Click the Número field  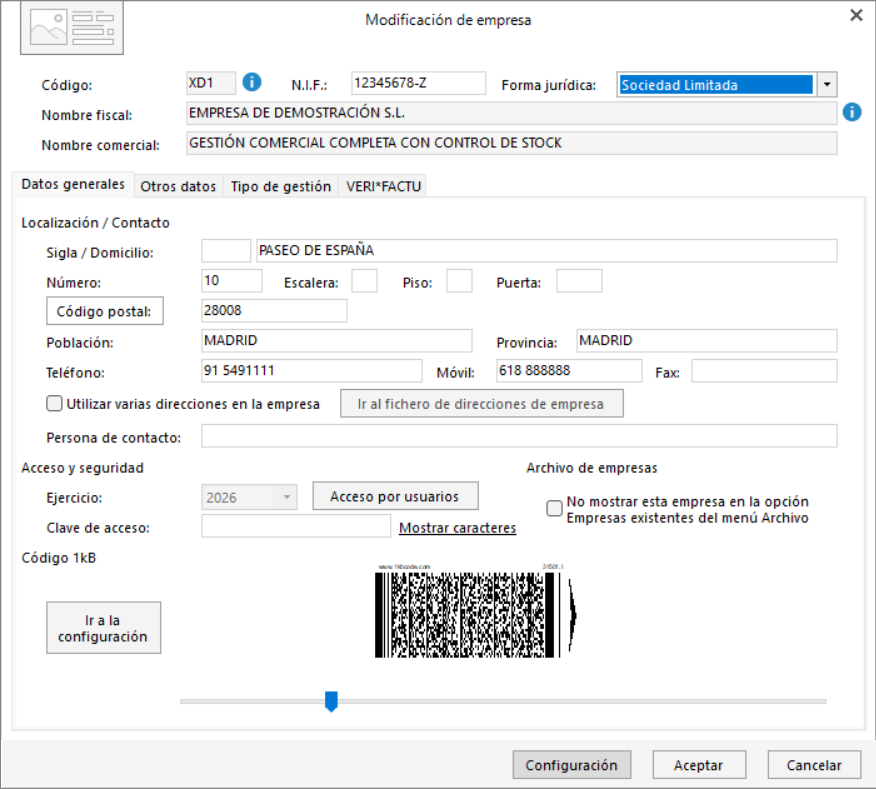(231, 281)
